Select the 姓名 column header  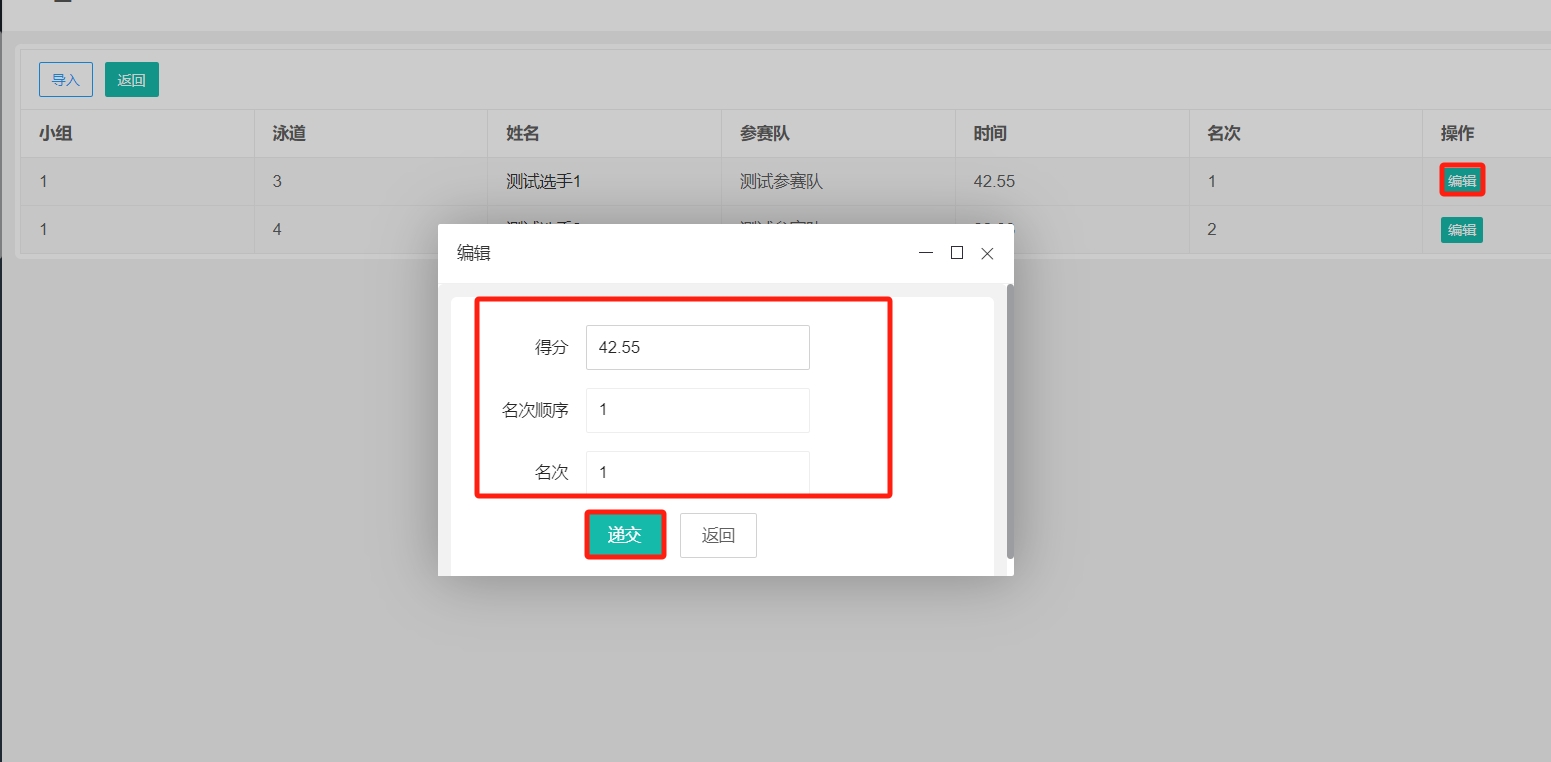(523, 134)
